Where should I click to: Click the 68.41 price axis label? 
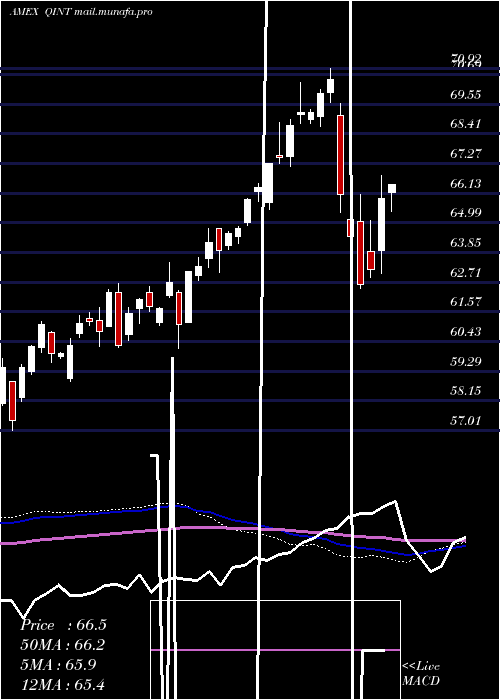point(466,124)
